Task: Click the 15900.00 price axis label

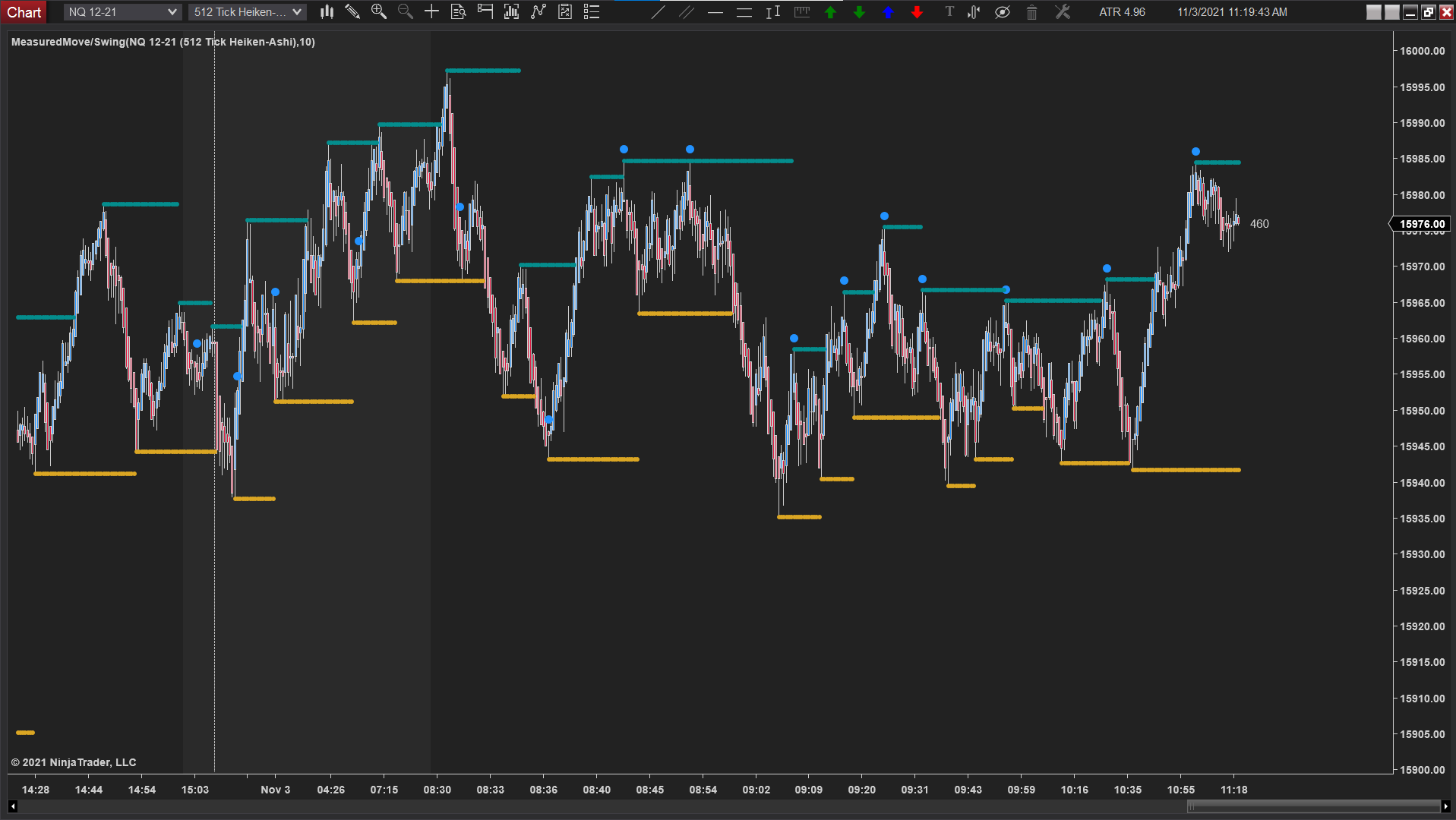Action: click(x=1423, y=770)
